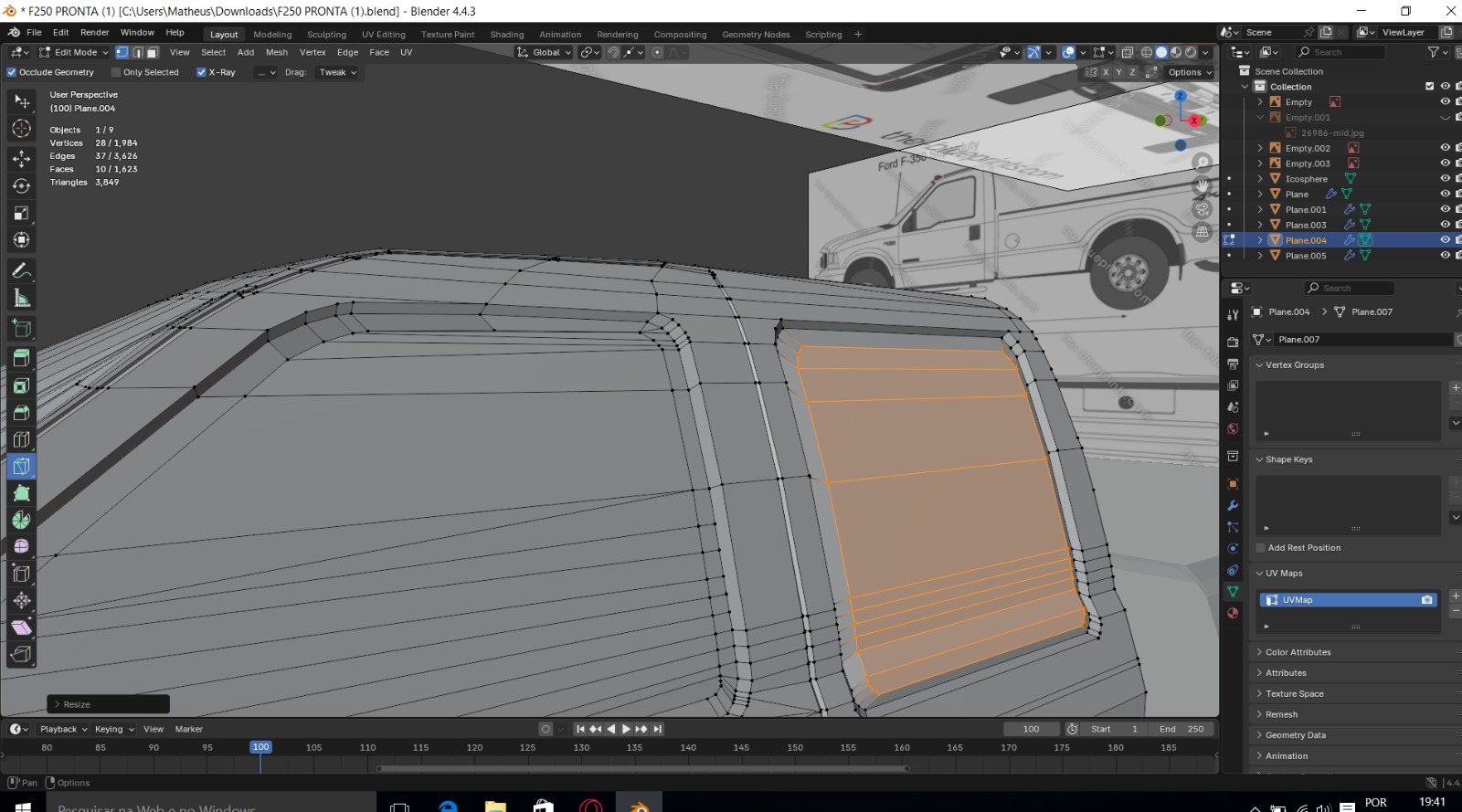The image size is (1462, 812).
Task: Switch to face select mode
Action: [x=153, y=52]
